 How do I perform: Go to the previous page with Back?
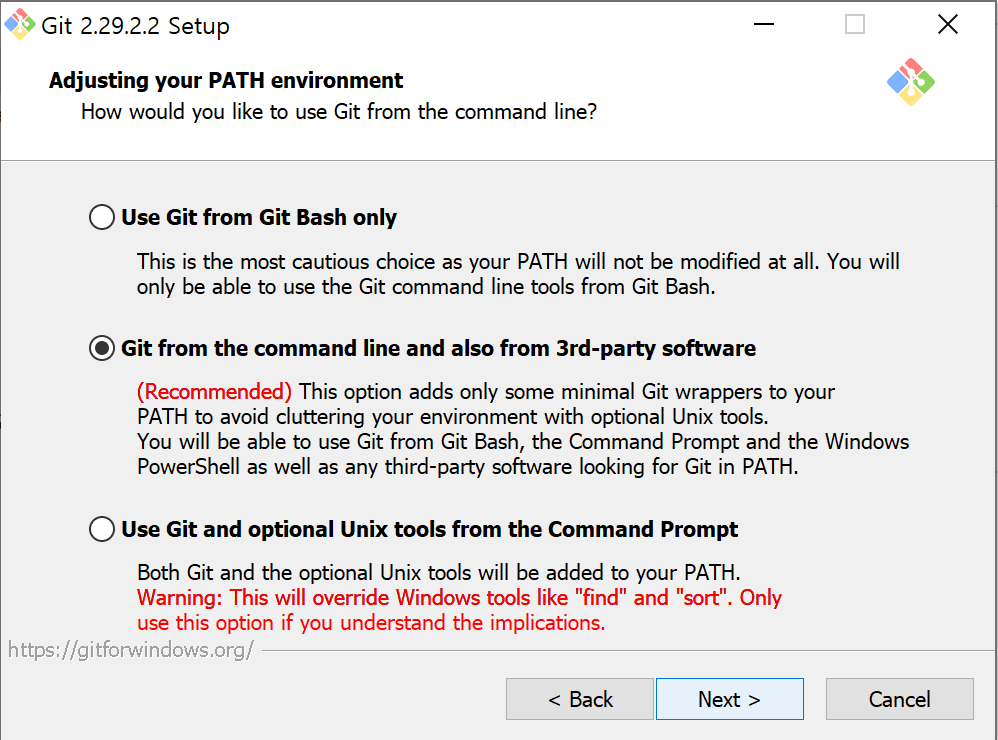click(580, 699)
